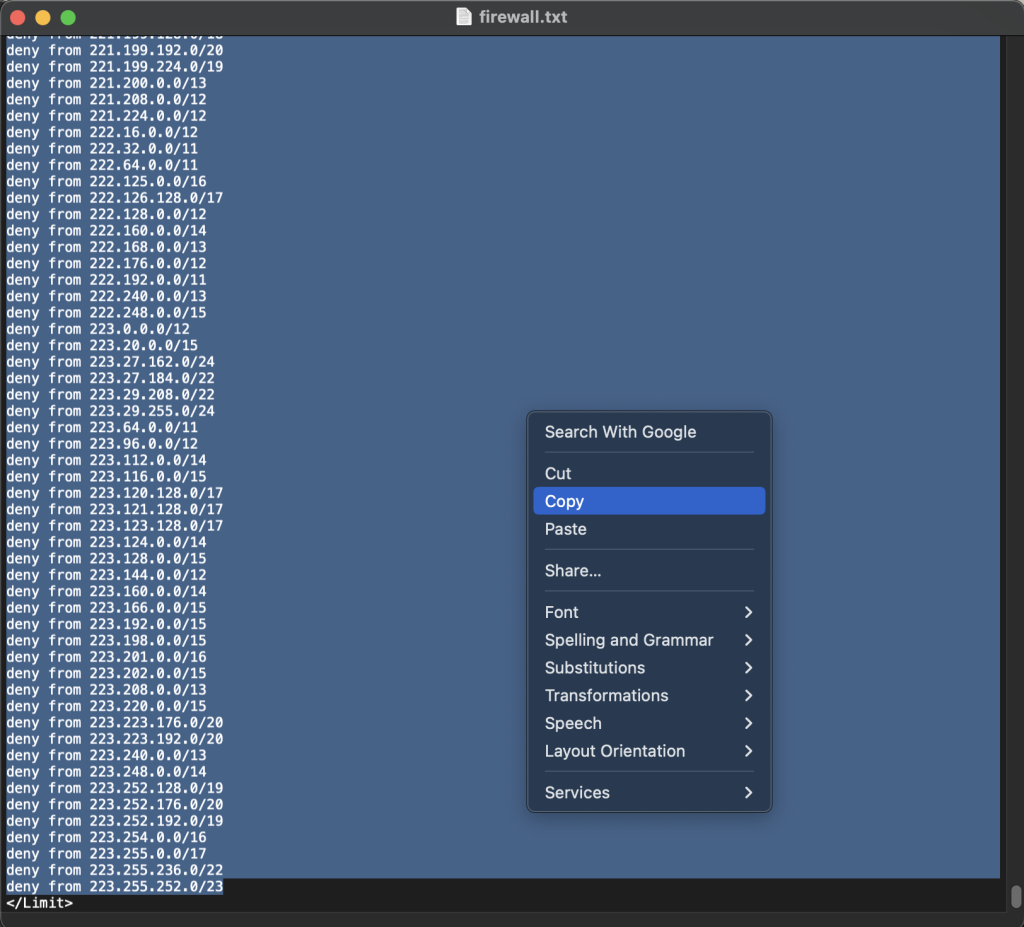The width and height of the screenshot is (1024, 927).
Task: Choose Copy in the context menu
Action: point(564,501)
